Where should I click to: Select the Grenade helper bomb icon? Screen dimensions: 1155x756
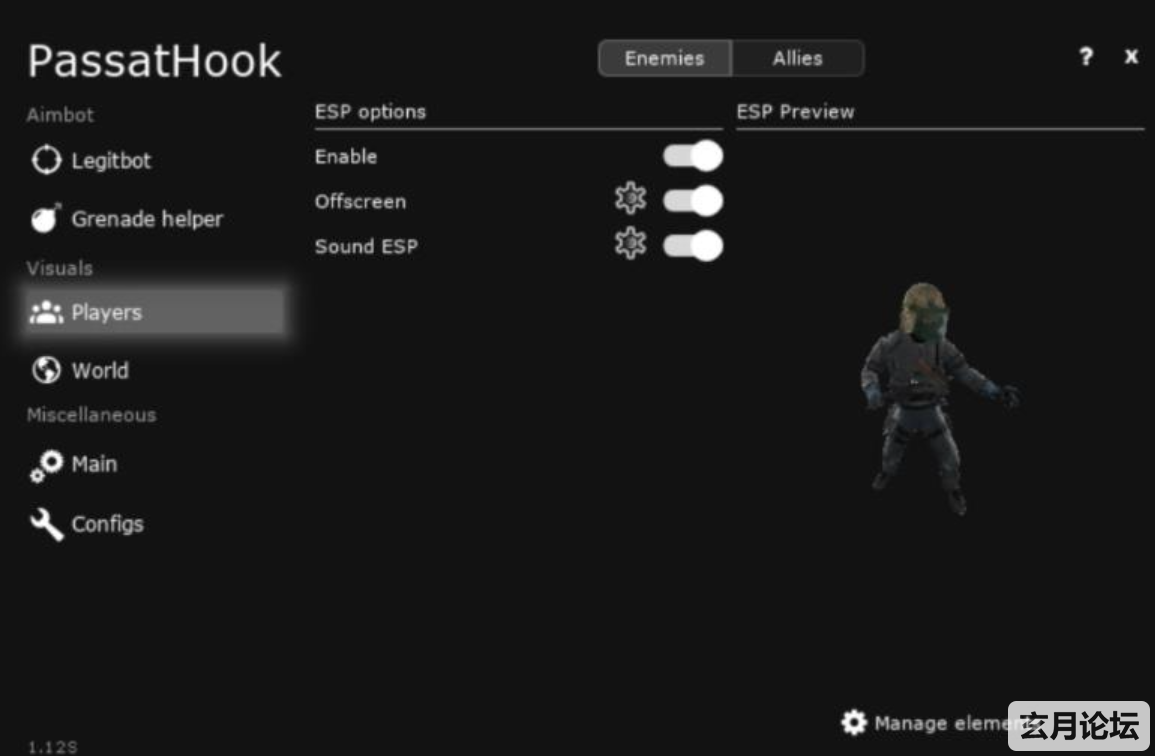pos(45,218)
